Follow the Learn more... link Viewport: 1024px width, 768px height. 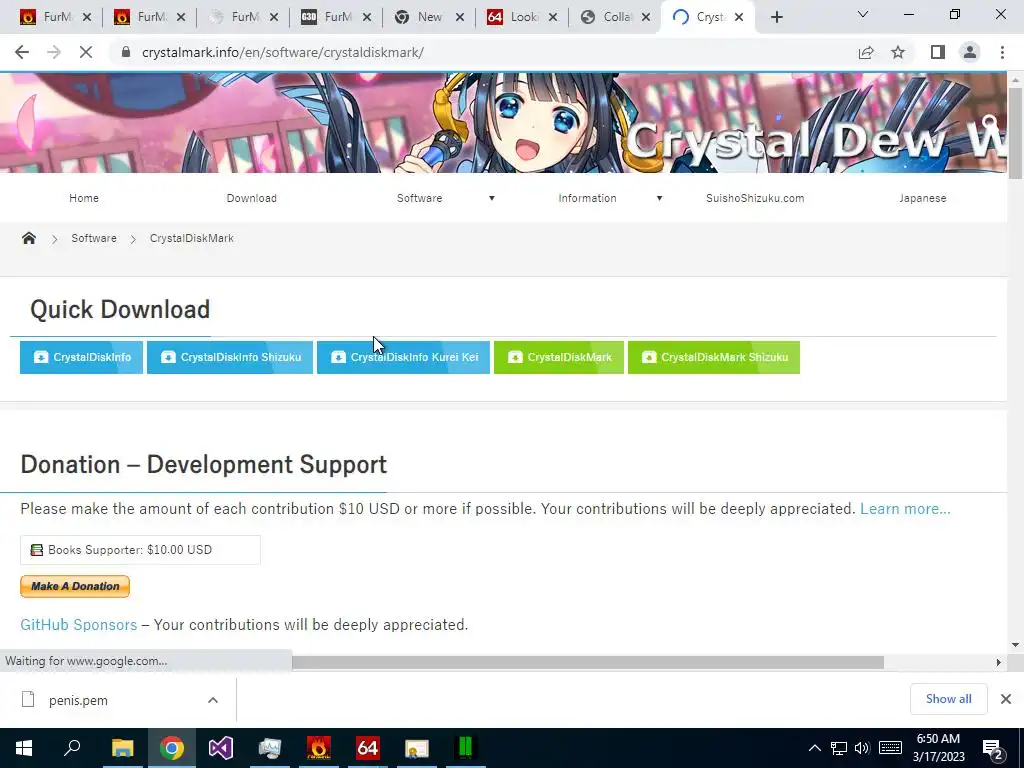coord(905,509)
